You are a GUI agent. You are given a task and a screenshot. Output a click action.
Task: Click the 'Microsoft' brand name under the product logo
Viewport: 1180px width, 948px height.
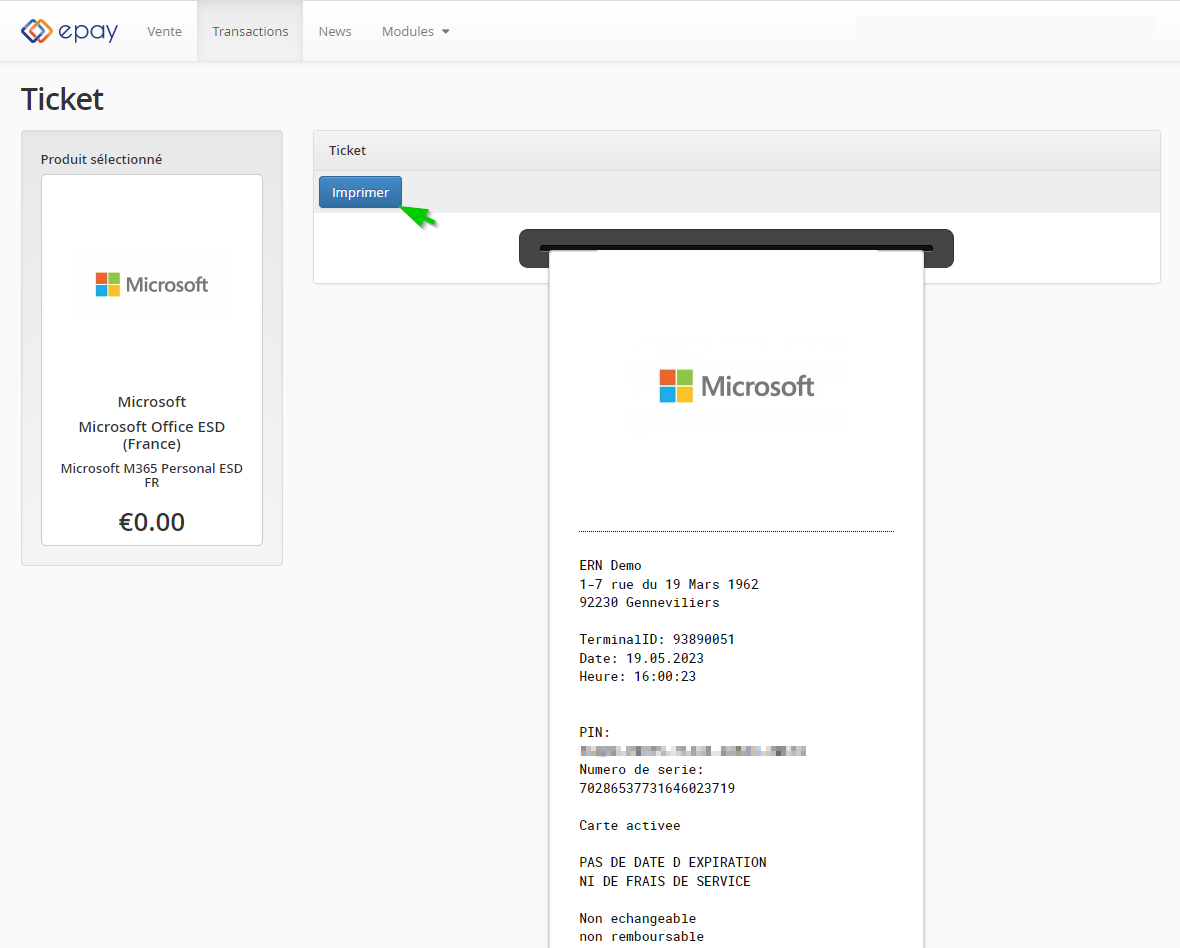coord(151,402)
